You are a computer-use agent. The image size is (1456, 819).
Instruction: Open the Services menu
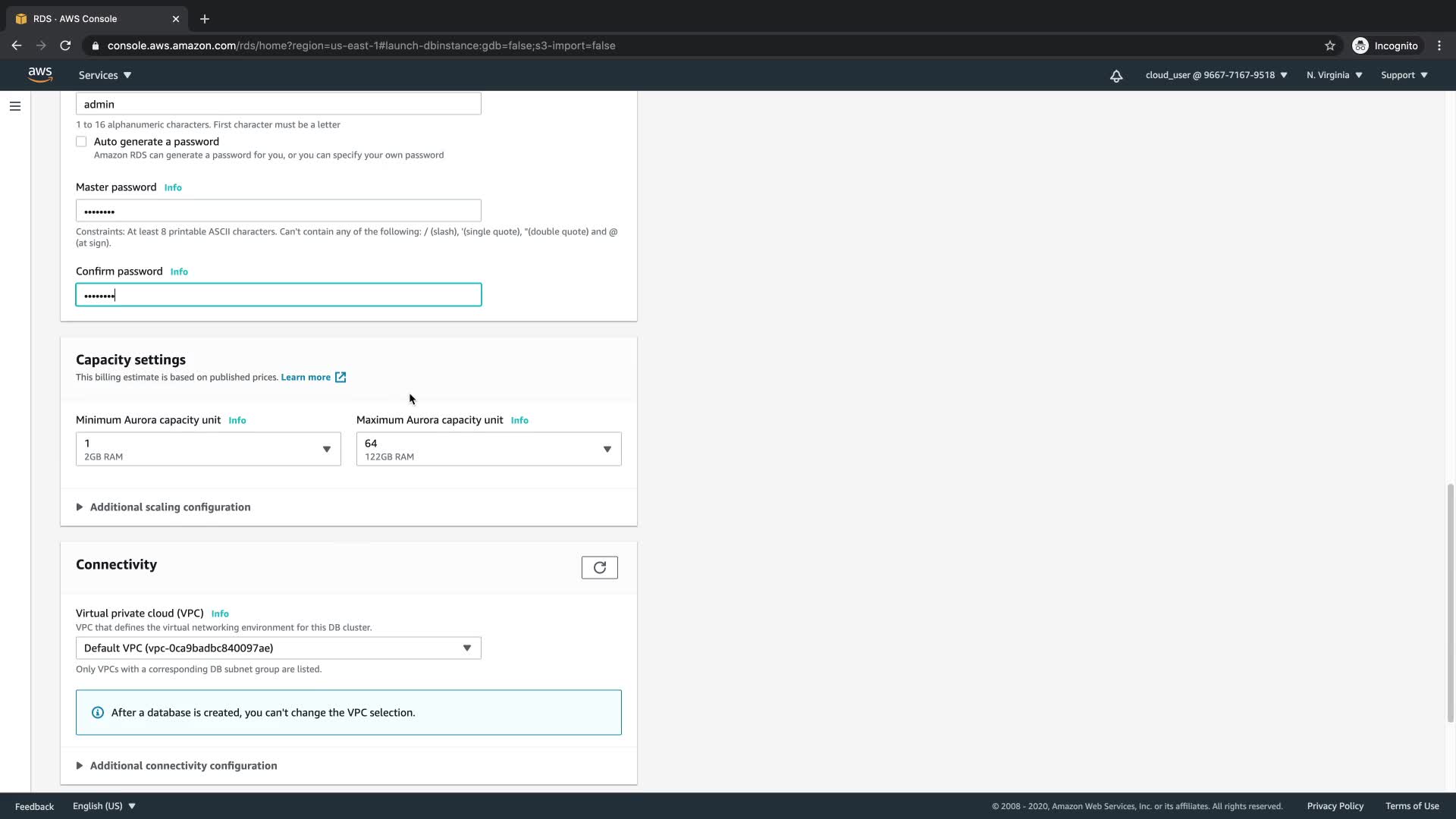click(x=105, y=75)
